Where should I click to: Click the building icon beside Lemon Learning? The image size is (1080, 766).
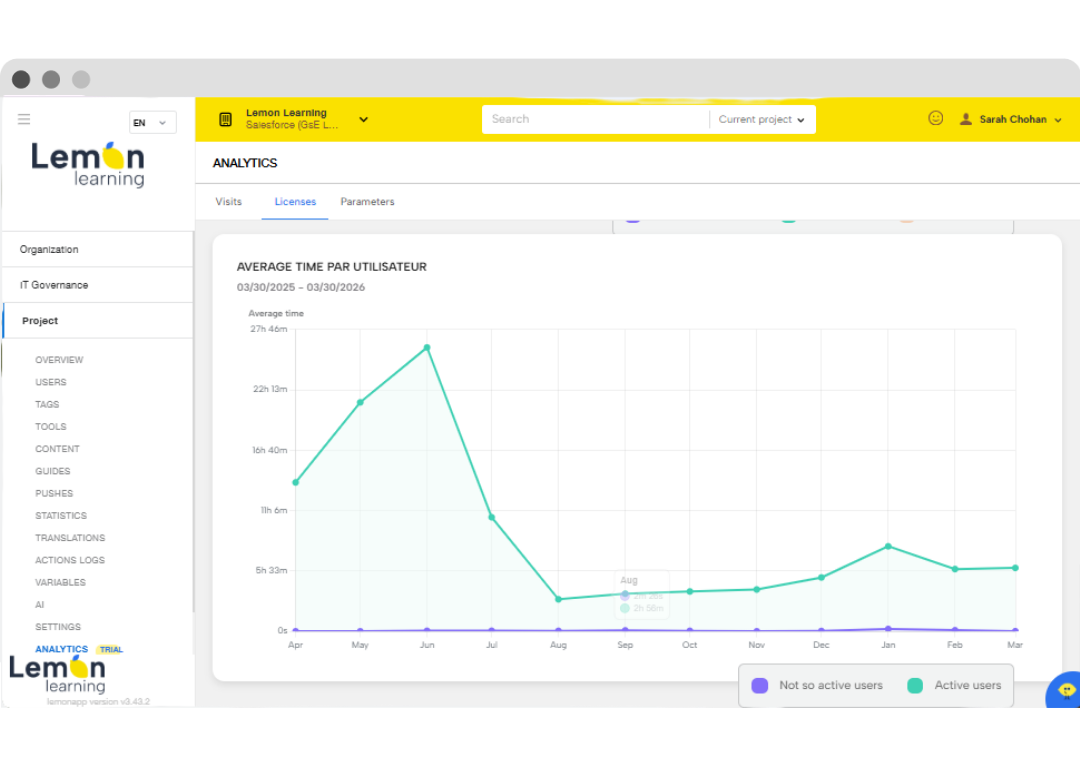click(225, 120)
